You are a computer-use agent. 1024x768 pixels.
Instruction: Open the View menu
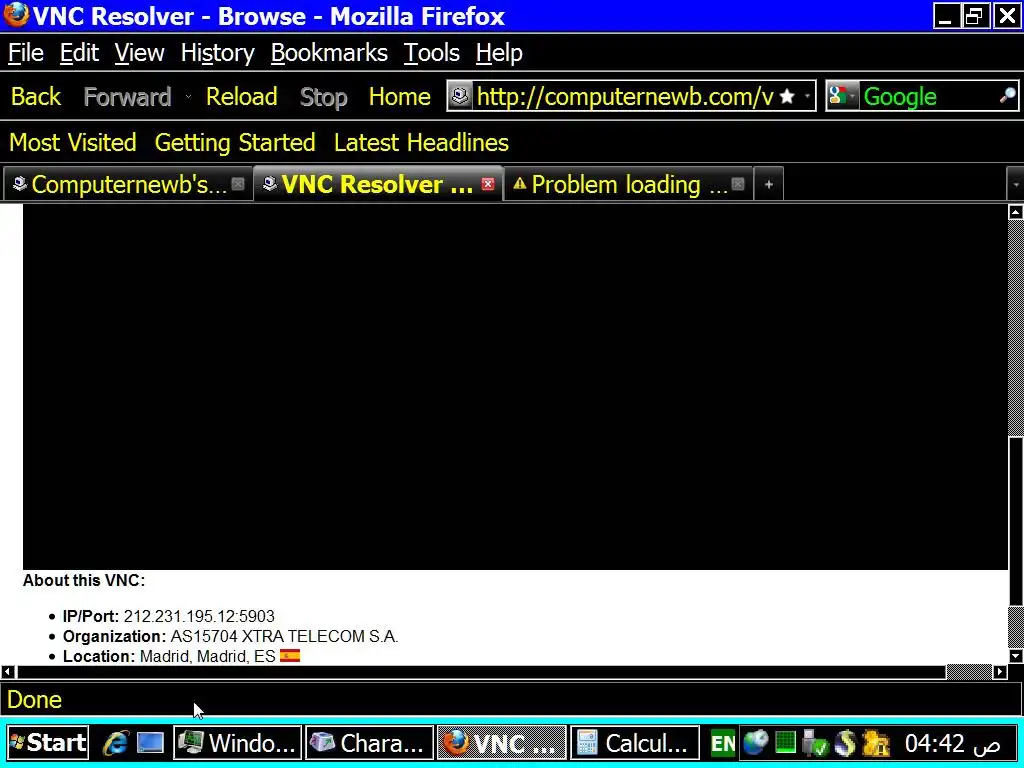[x=139, y=53]
